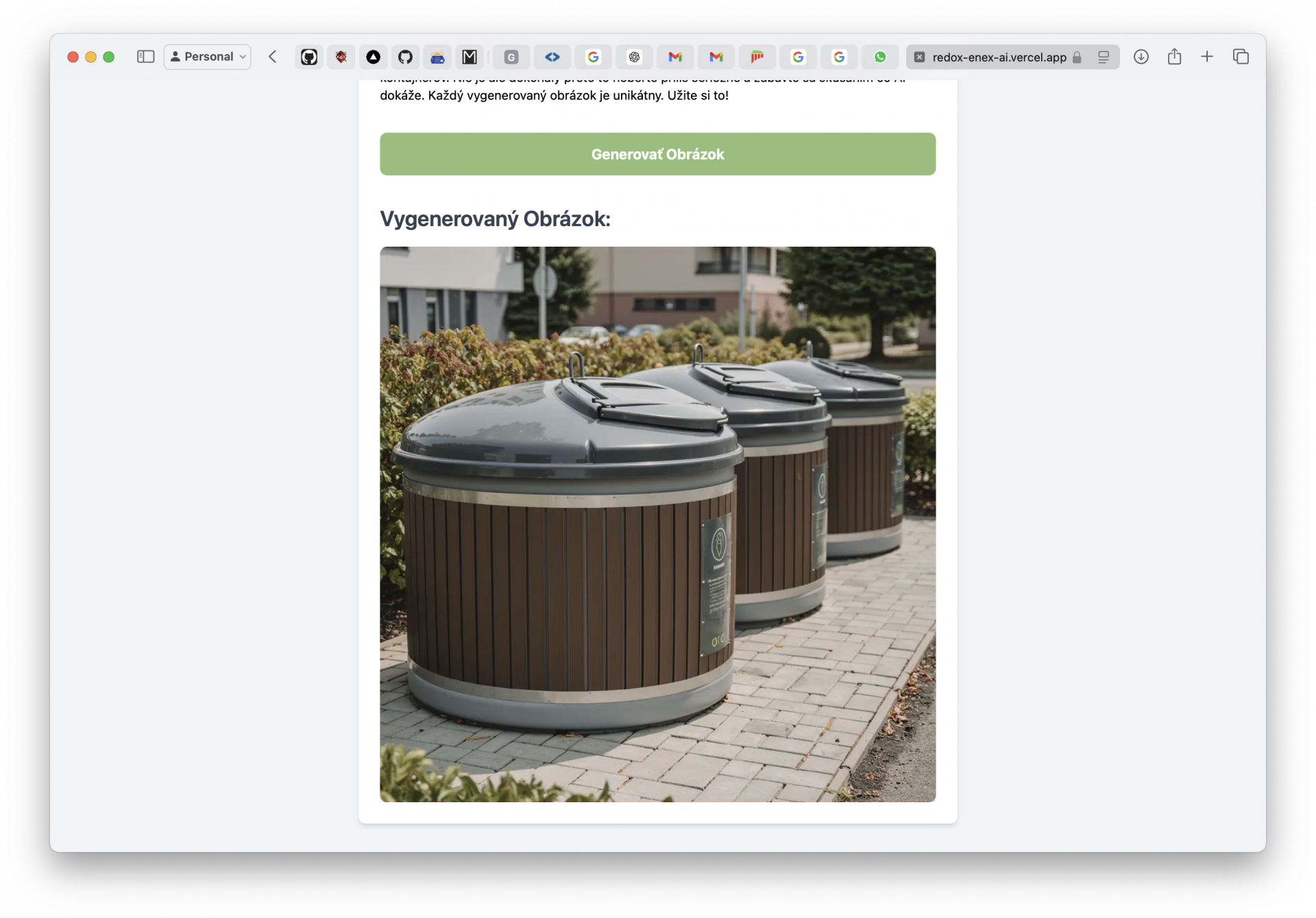Close the redox-enex-ai.vercel.app tab
The width and height of the screenshot is (1316, 918).
coord(920,58)
